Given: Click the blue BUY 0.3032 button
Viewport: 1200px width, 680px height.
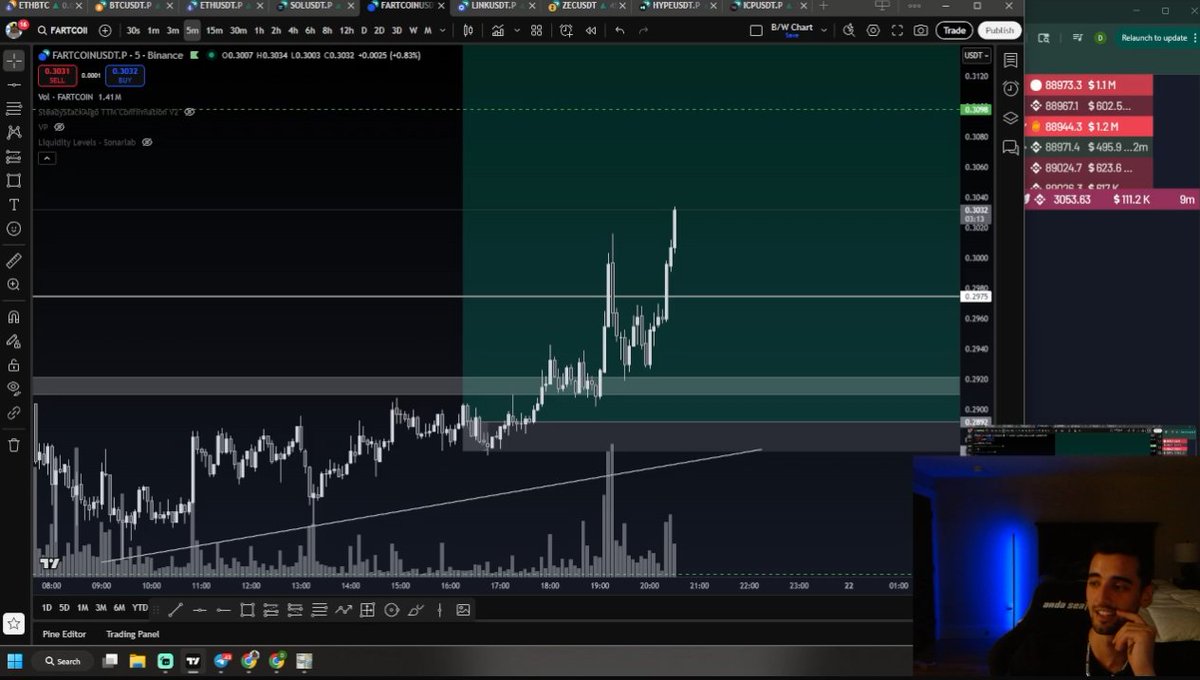Looking at the screenshot, I should [x=125, y=75].
